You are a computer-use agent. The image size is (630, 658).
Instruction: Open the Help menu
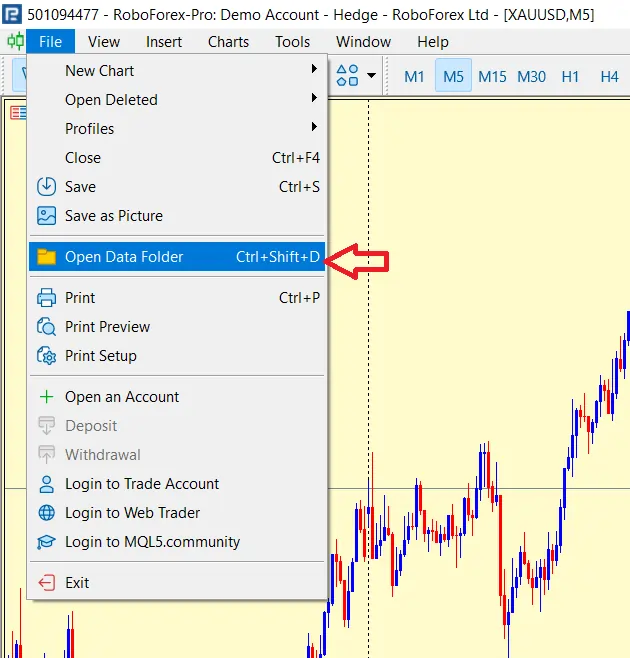433,42
